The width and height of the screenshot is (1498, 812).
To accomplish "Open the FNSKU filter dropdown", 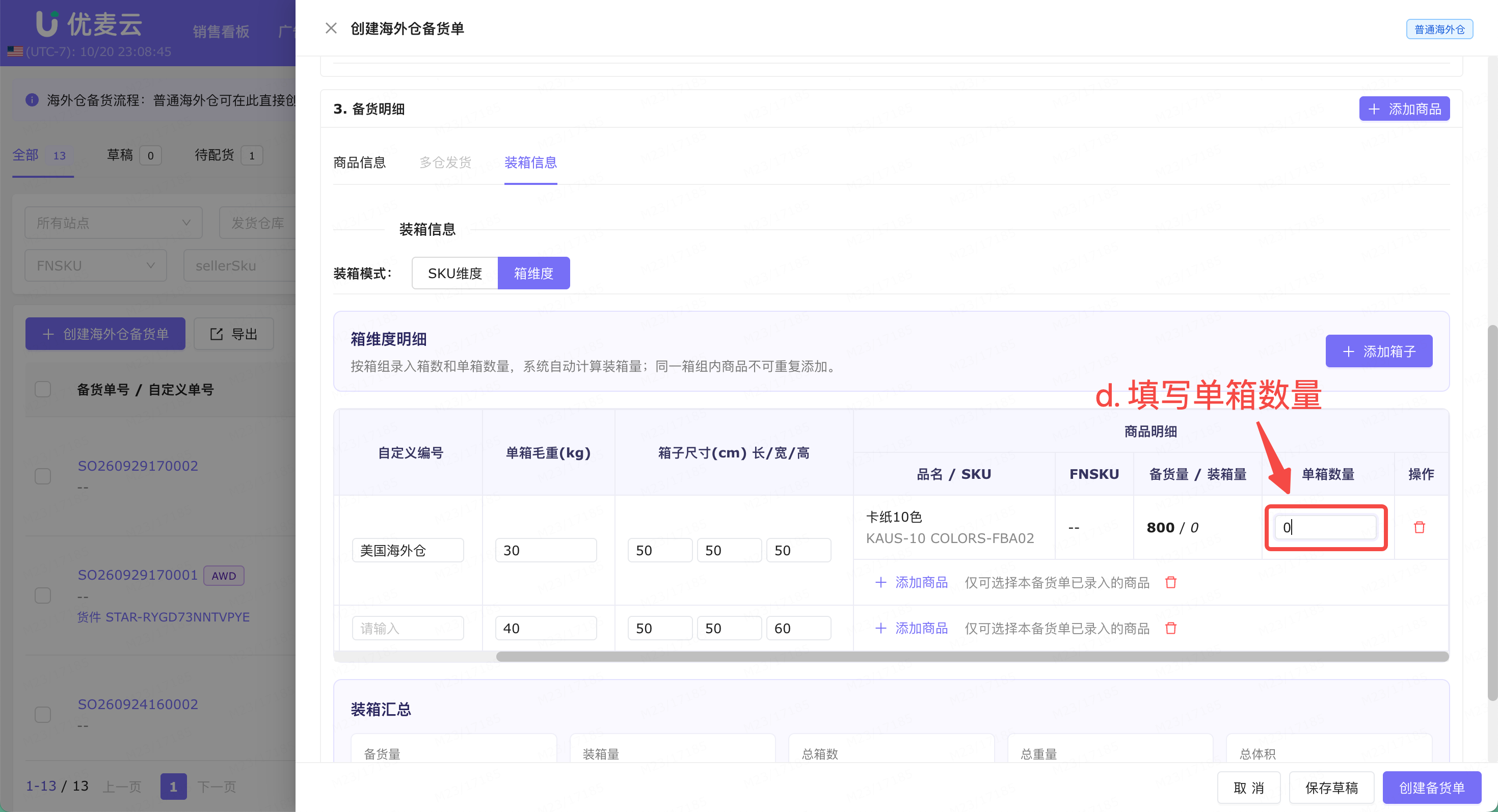I will pyautogui.click(x=95, y=265).
